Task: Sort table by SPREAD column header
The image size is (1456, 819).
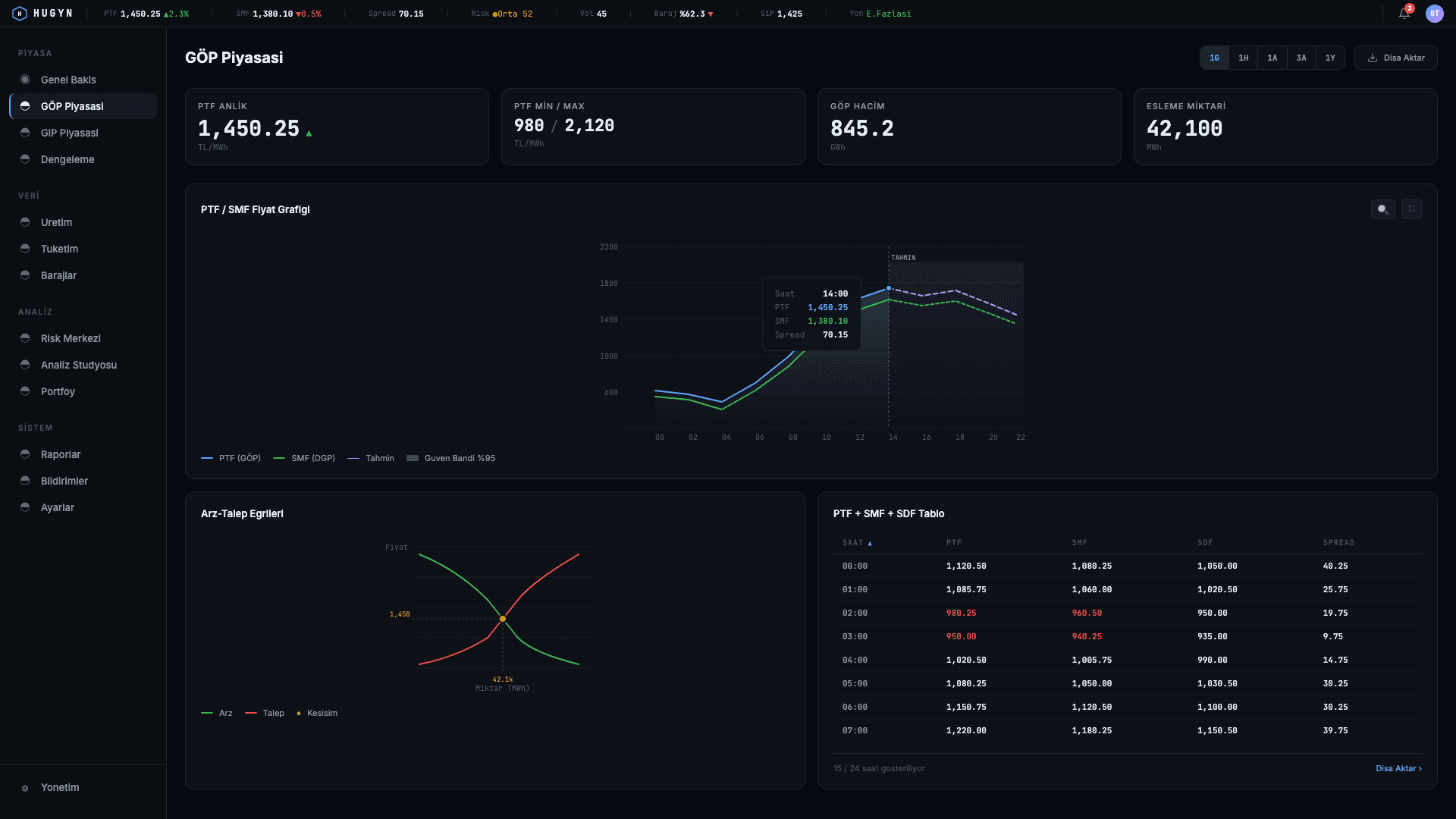Action: click(x=1338, y=543)
